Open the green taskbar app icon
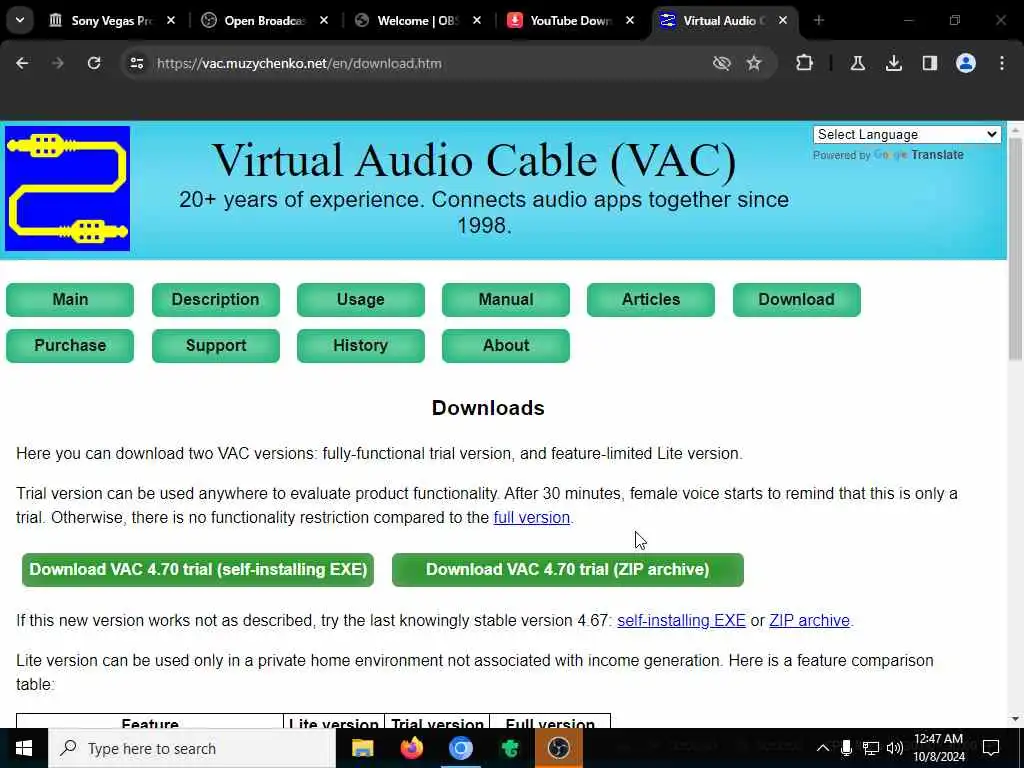 [x=510, y=748]
